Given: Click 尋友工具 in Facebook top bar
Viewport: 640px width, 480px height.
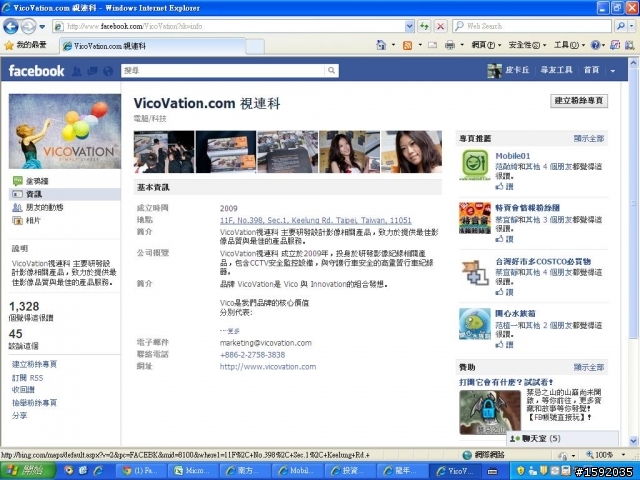Looking at the screenshot, I should [x=556, y=70].
